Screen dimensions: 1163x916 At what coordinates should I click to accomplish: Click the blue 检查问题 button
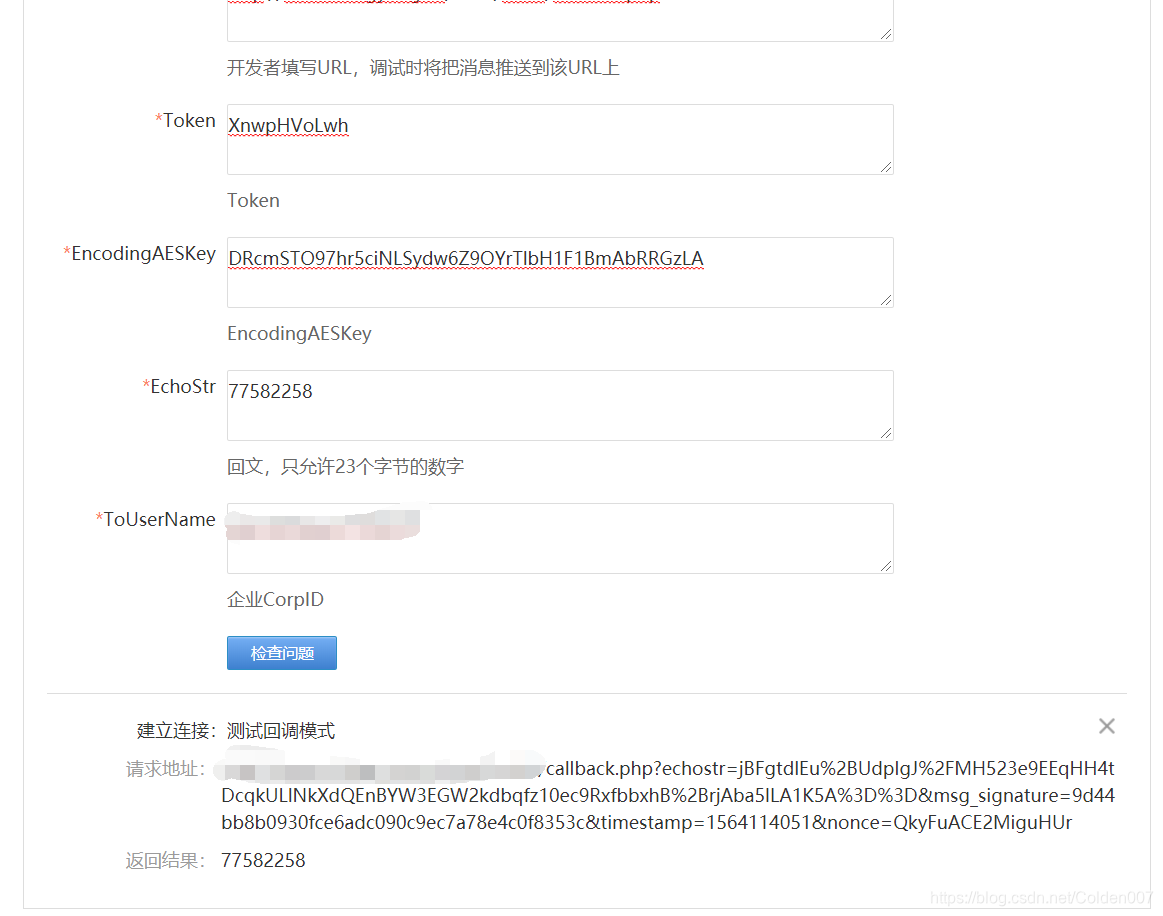pos(282,653)
